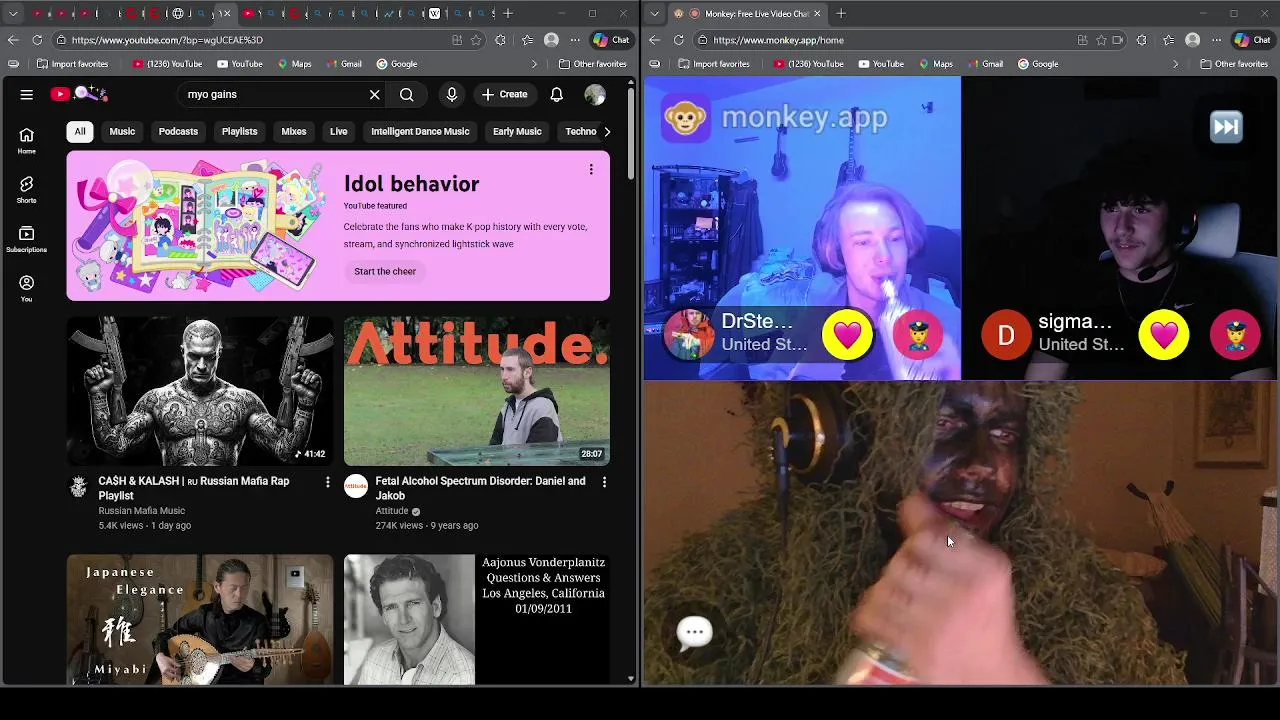Open Shorts from the YouTube sidebar
Screen dimensions: 1280x720
pos(27,190)
